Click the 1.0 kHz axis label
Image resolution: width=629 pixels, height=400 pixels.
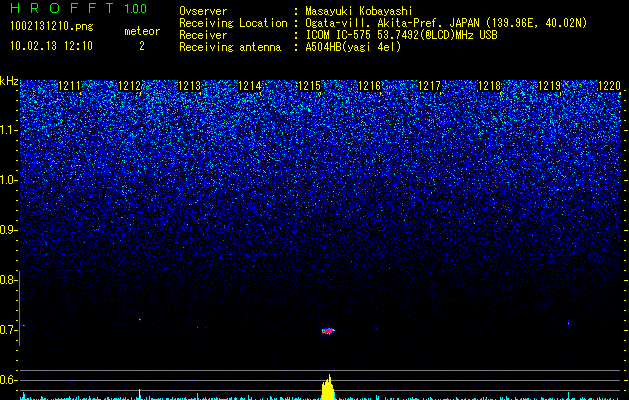(x=9, y=180)
